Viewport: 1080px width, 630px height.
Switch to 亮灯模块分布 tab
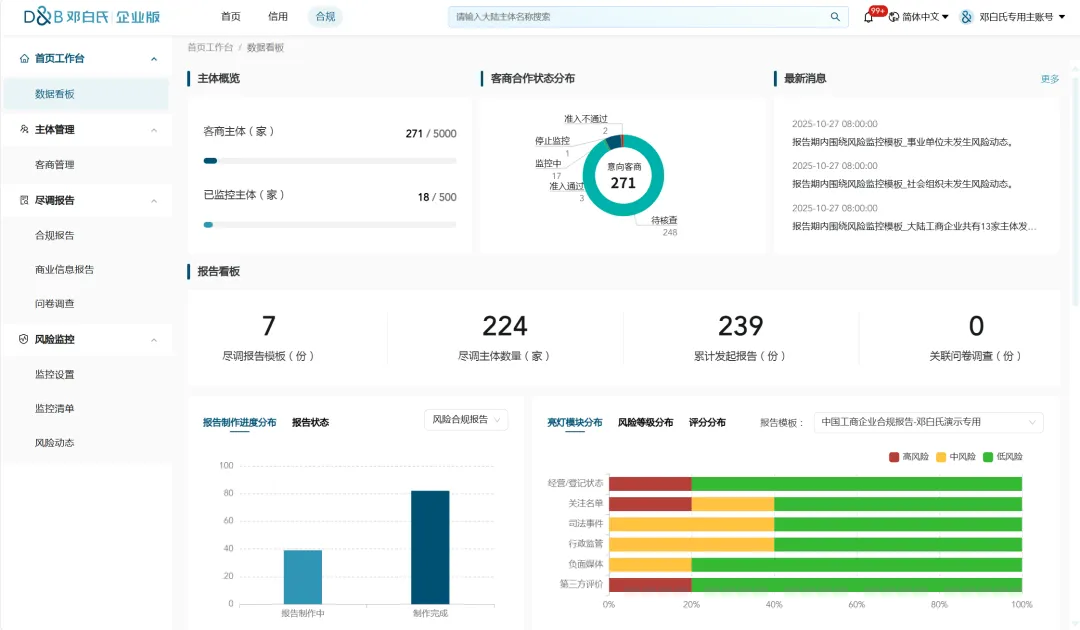pos(574,422)
